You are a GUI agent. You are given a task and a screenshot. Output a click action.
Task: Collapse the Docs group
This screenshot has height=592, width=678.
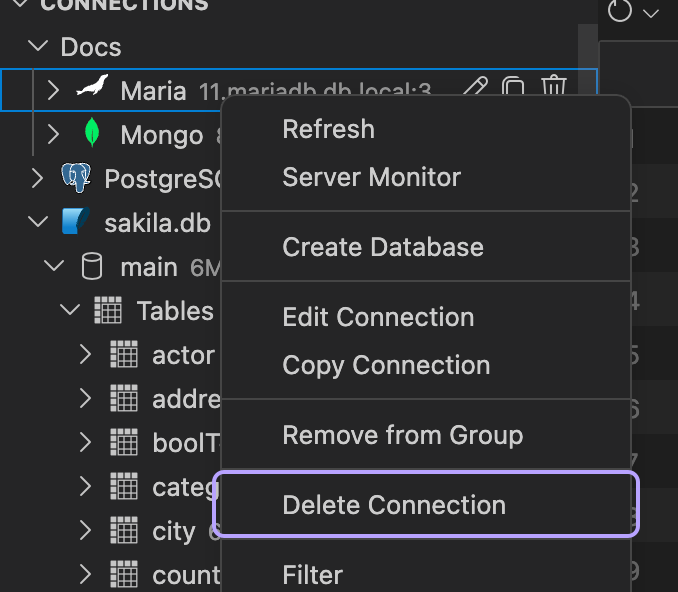38,45
